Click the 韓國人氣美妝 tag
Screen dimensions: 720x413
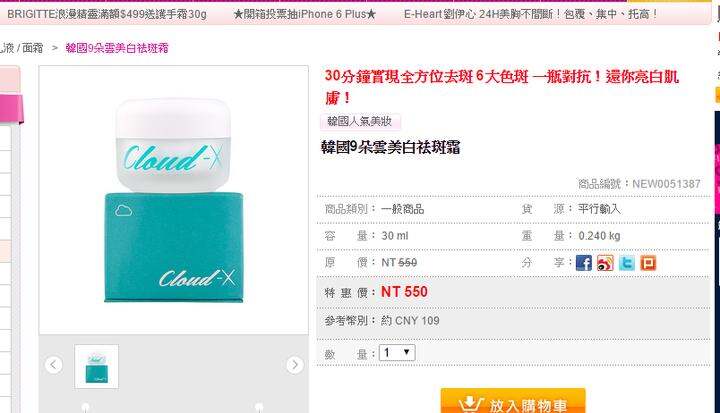tap(360, 122)
